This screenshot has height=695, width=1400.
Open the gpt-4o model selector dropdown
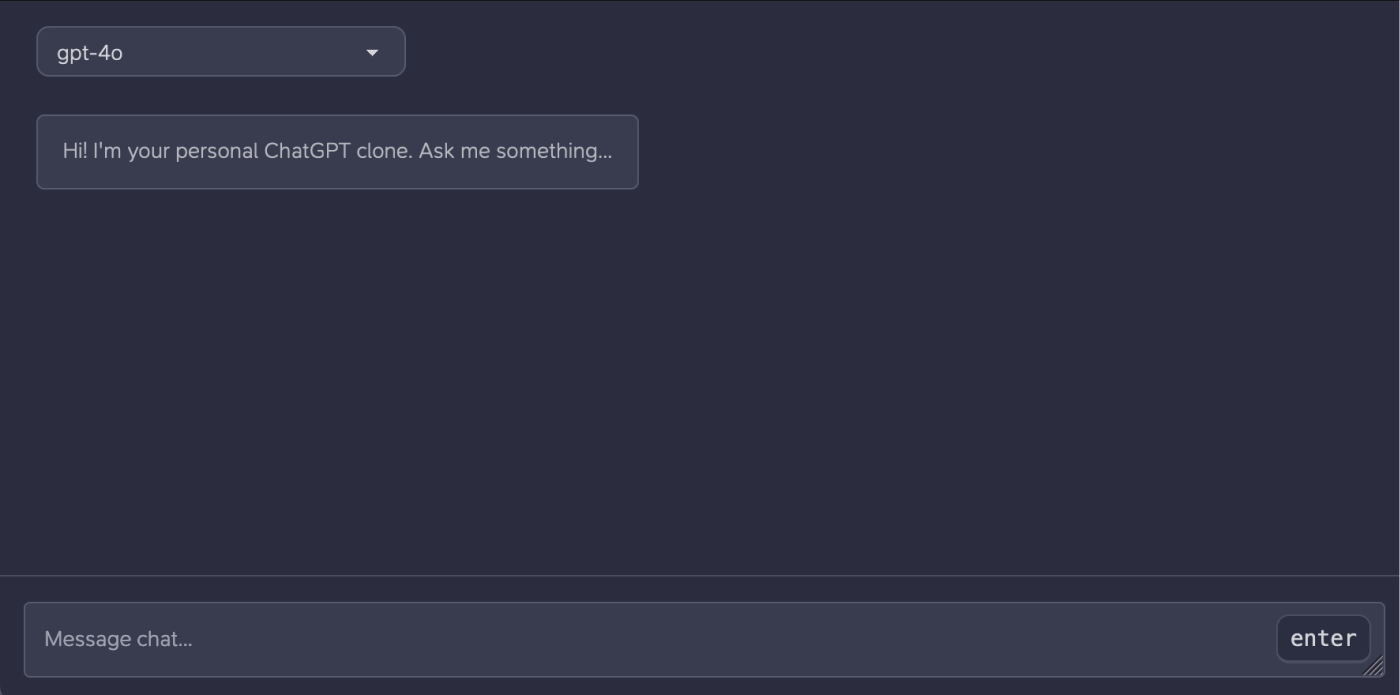220,51
